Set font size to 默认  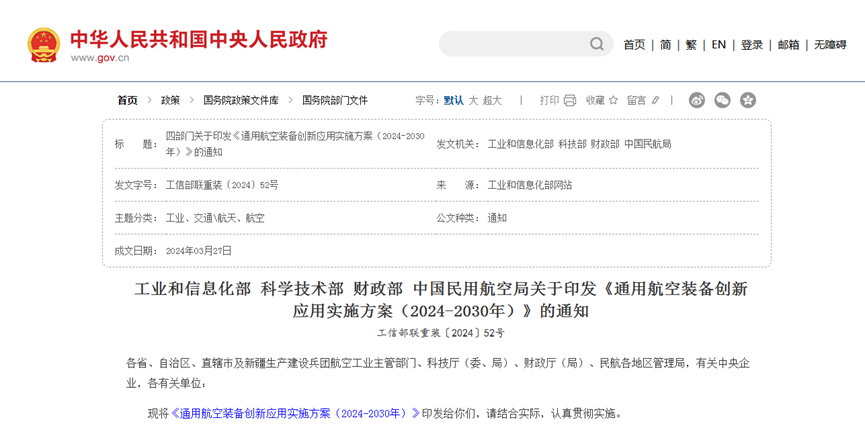coord(453,100)
